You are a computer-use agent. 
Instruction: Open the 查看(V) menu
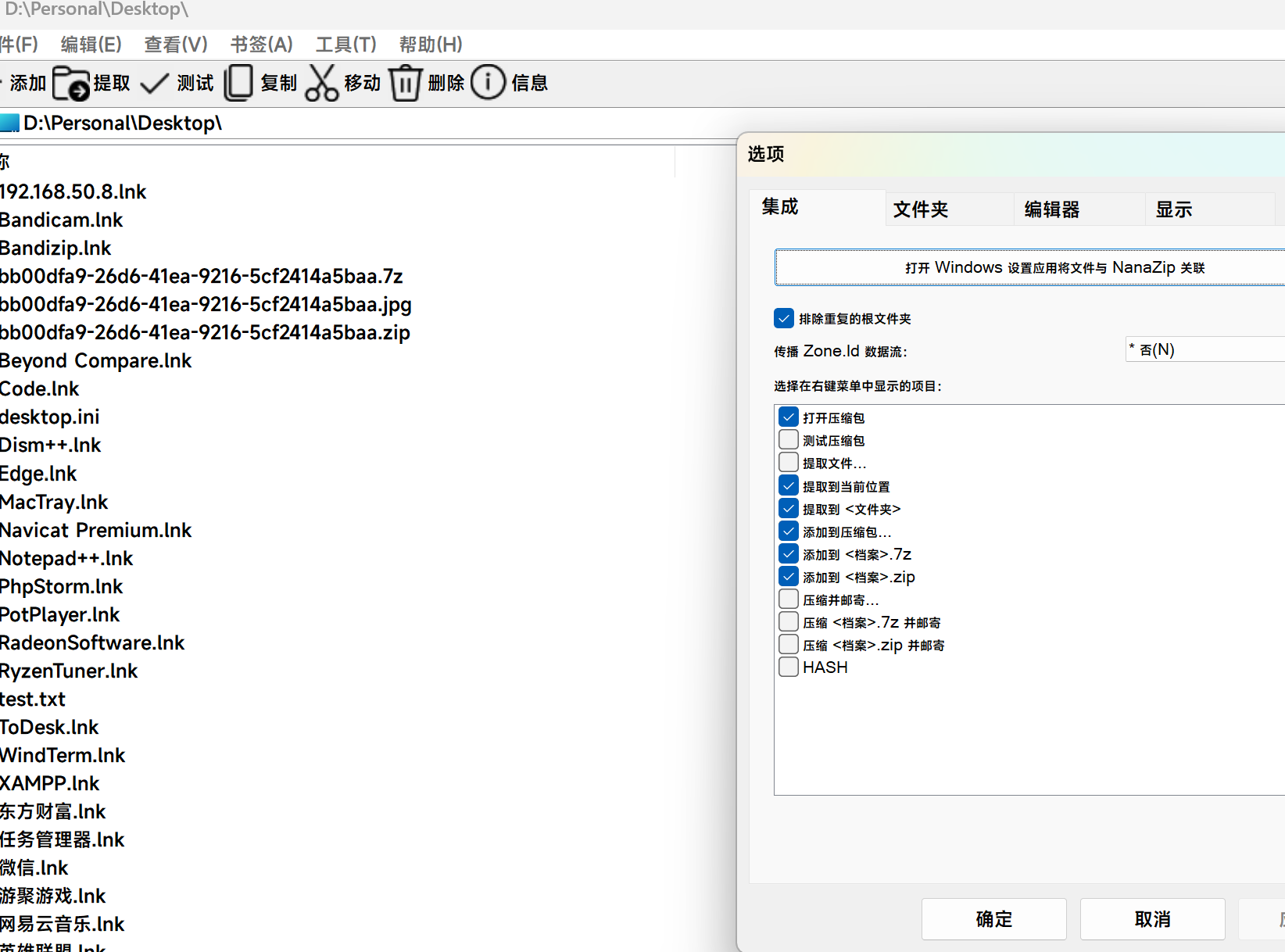(176, 45)
